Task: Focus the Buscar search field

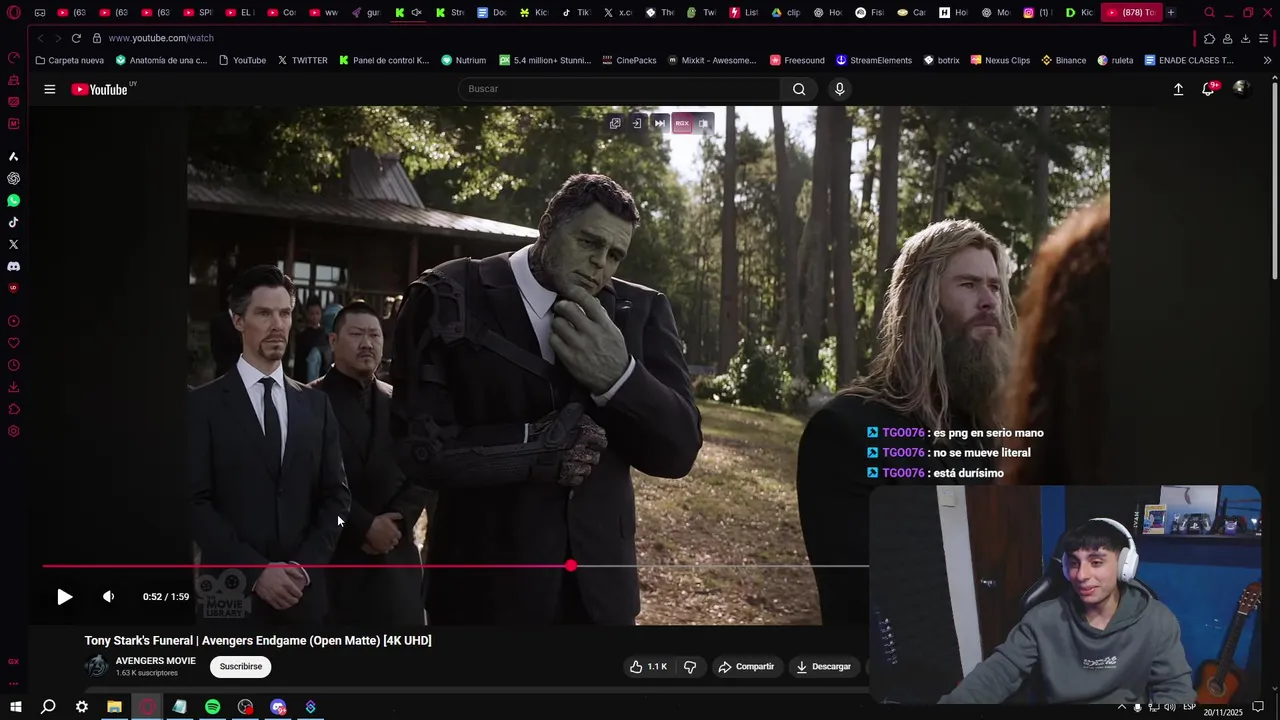Action: (618, 89)
